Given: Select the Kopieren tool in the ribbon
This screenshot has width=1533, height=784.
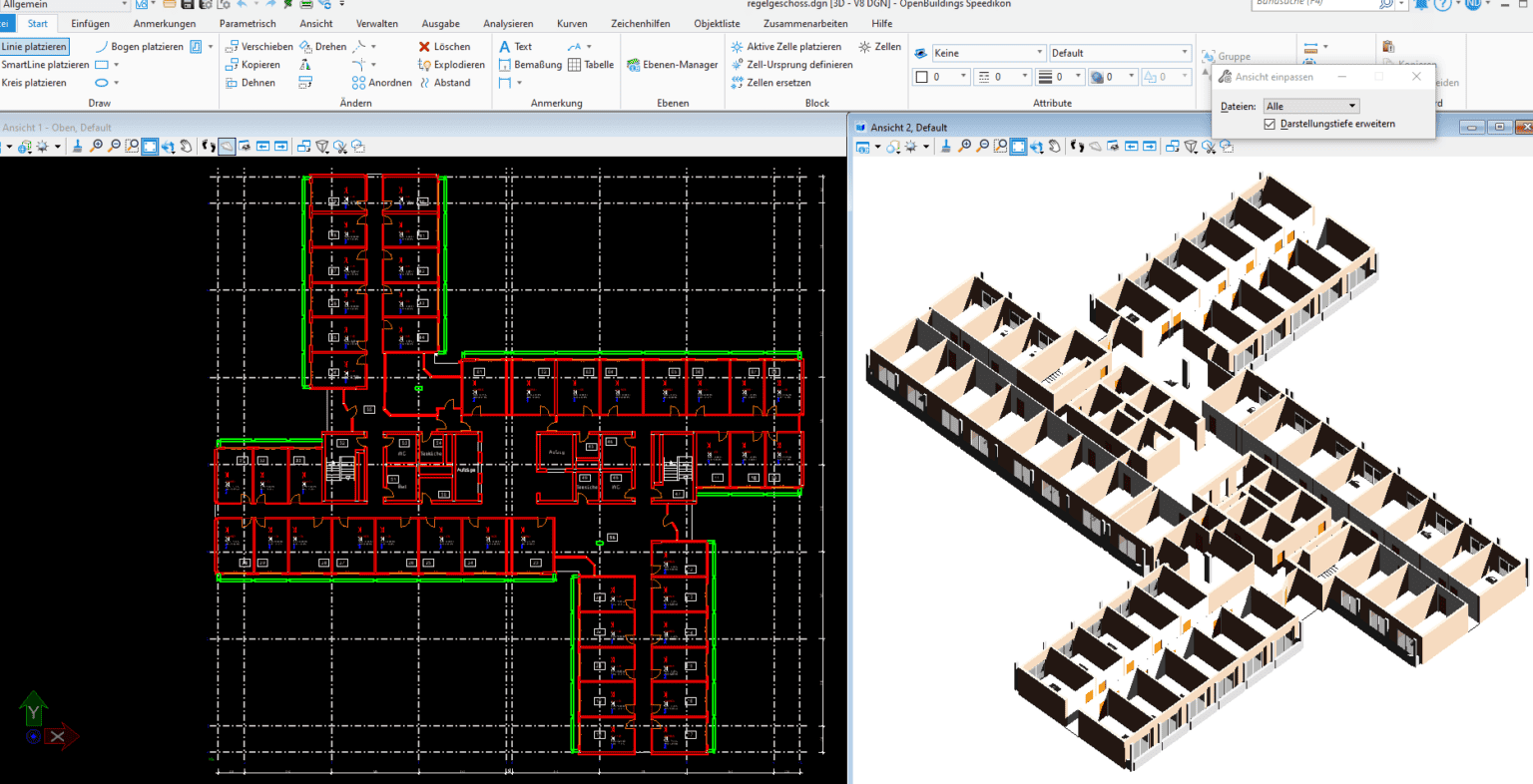Looking at the screenshot, I should tap(259, 64).
